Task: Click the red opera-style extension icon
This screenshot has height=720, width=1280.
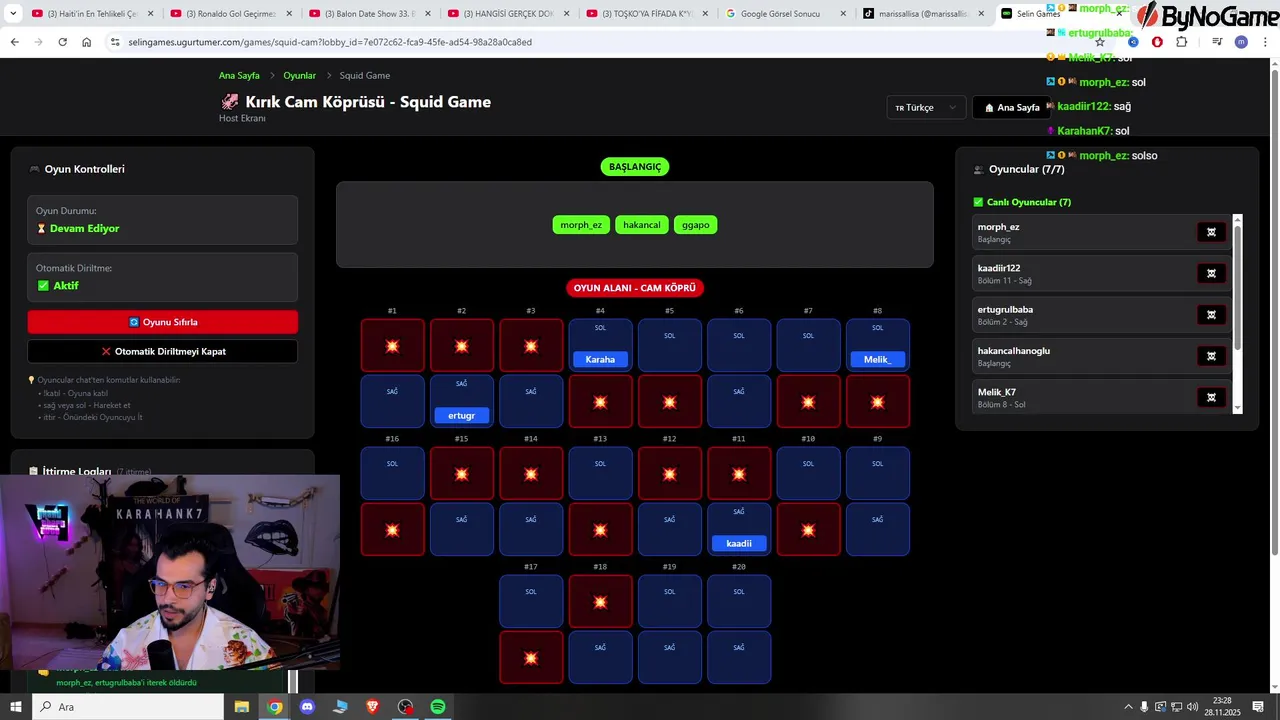Action: click(x=1157, y=42)
